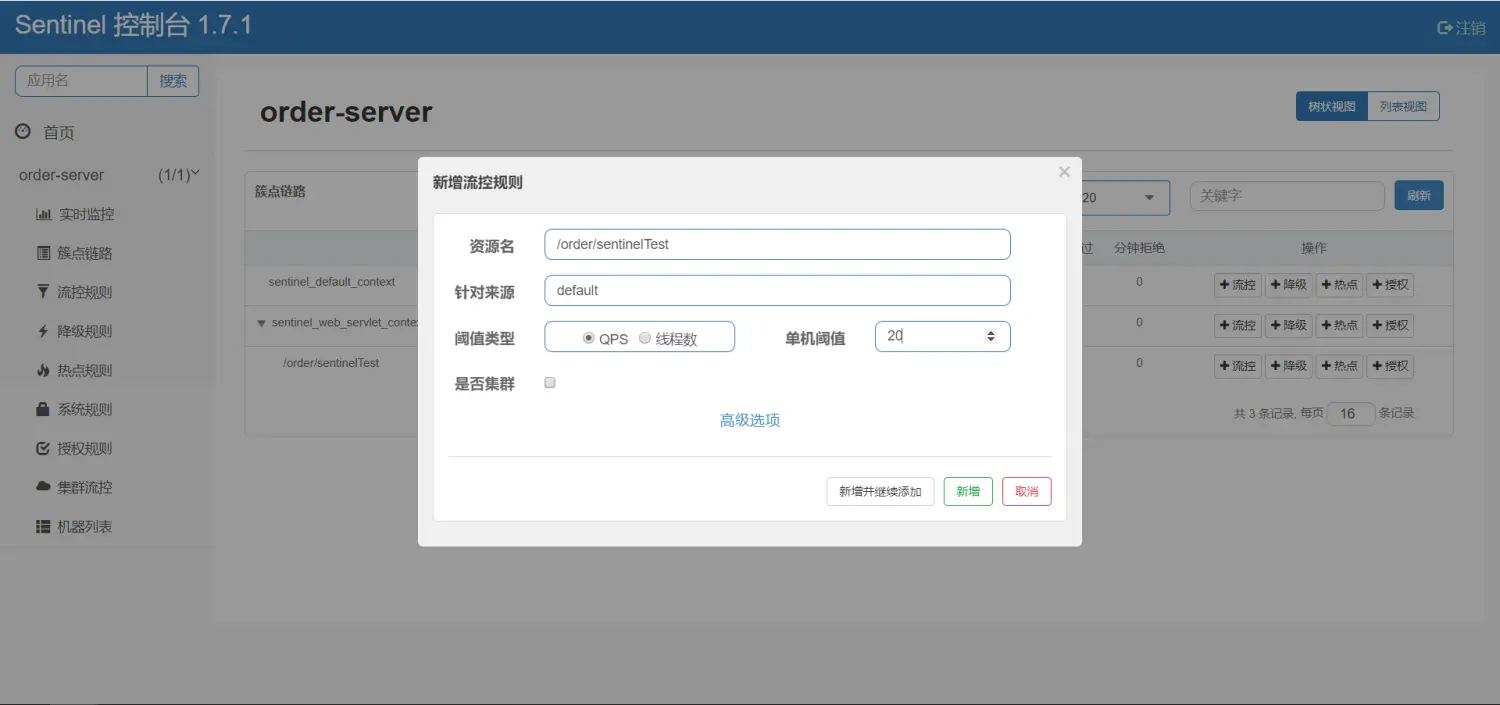This screenshot has width=1500, height=705.
Task: Switch to 树状视图 tree view
Action: pos(1331,106)
